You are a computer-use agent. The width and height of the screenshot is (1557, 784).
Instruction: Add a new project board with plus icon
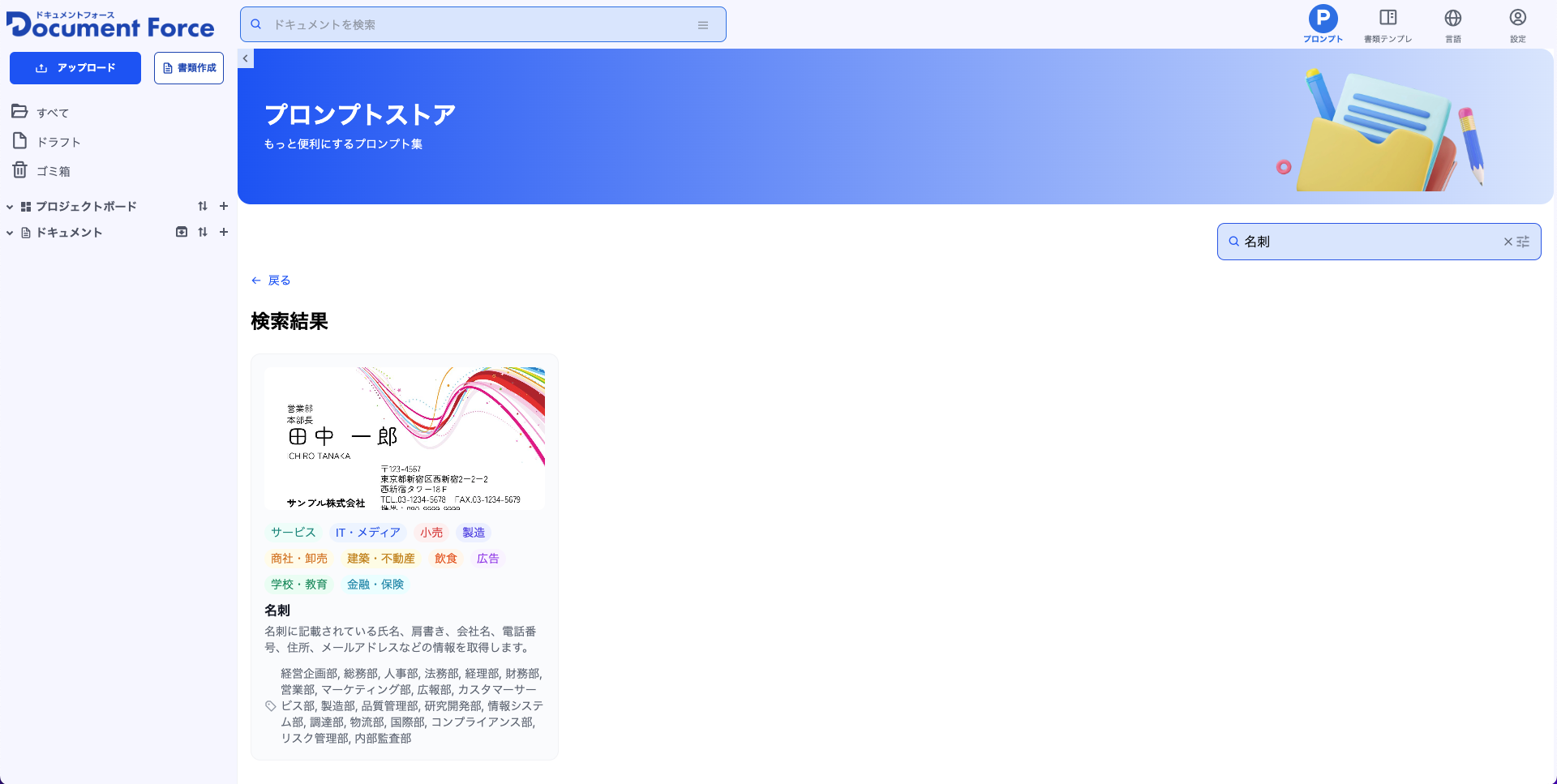coord(224,206)
